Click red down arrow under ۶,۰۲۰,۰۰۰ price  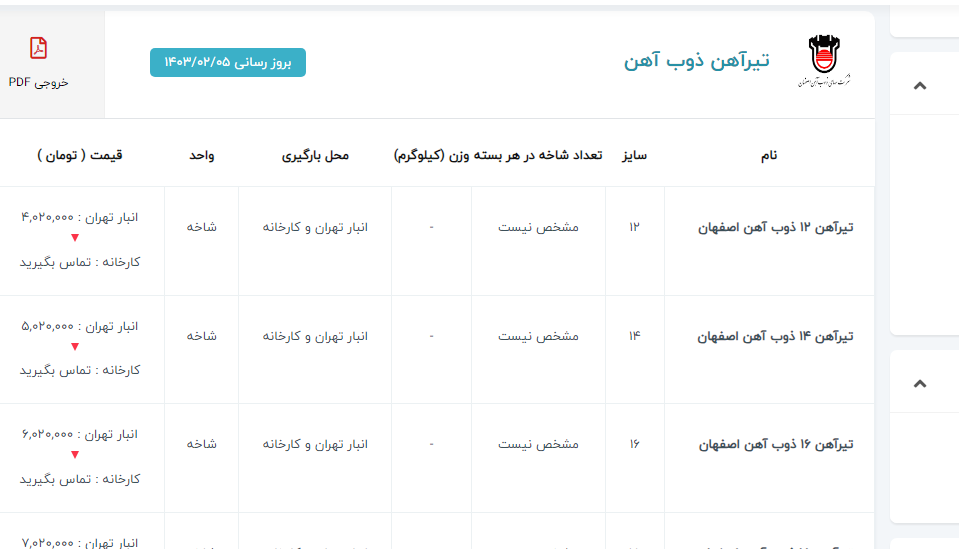pyautogui.click(x=74, y=456)
